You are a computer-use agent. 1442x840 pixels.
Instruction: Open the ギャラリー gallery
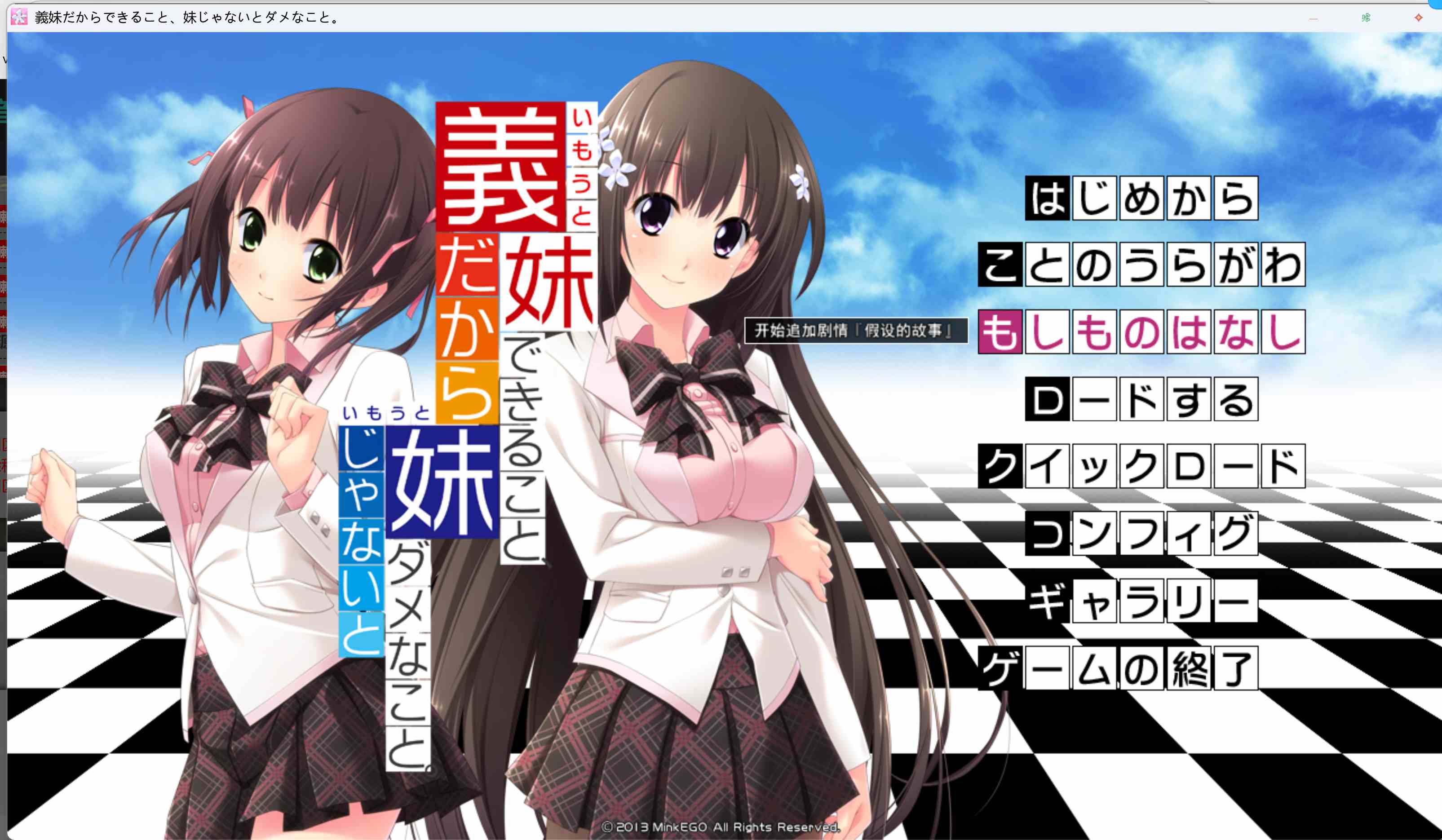1141,601
